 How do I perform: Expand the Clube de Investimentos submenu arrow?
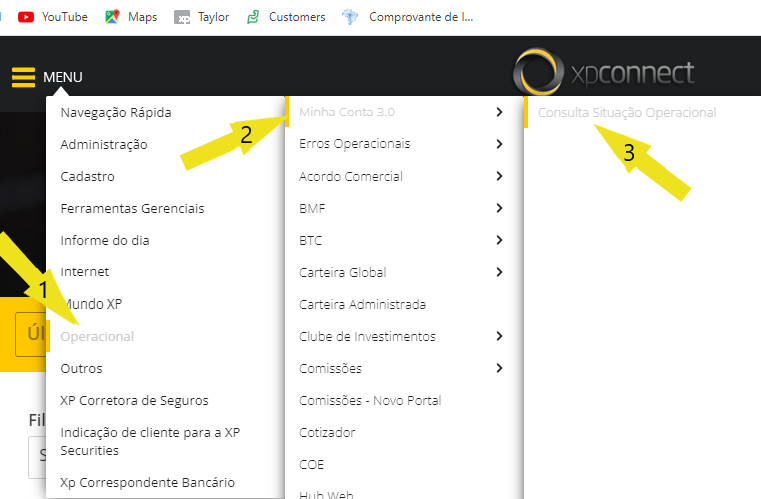[x=499, y=336]
